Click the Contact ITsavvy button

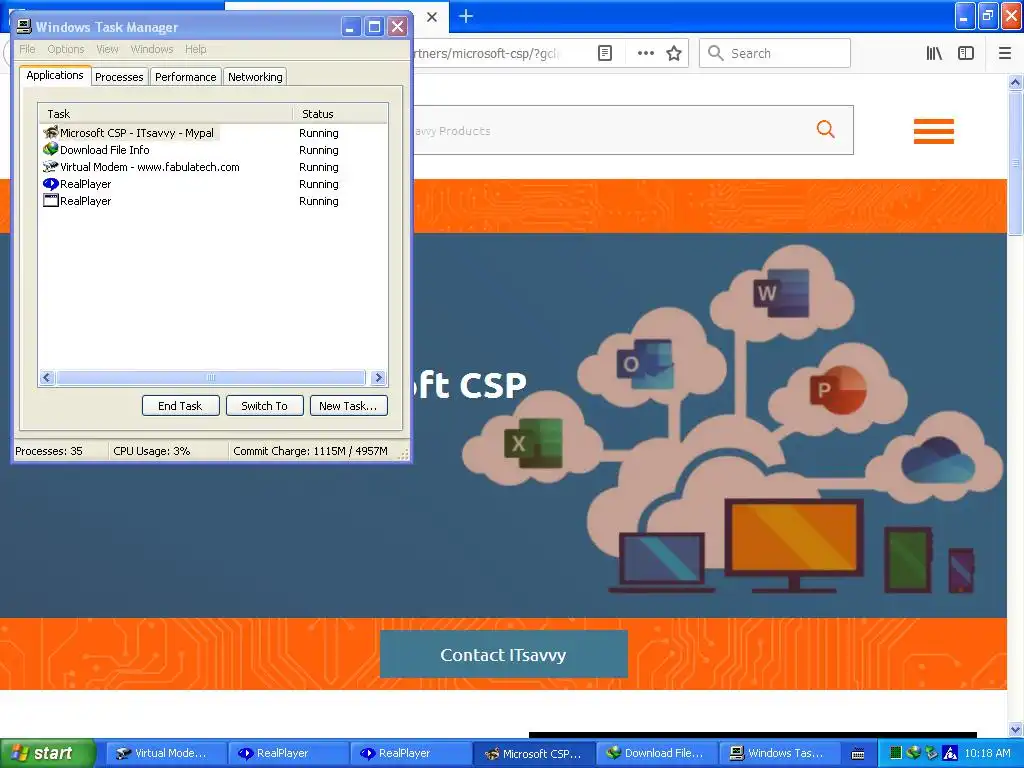[x=504, y=654]
